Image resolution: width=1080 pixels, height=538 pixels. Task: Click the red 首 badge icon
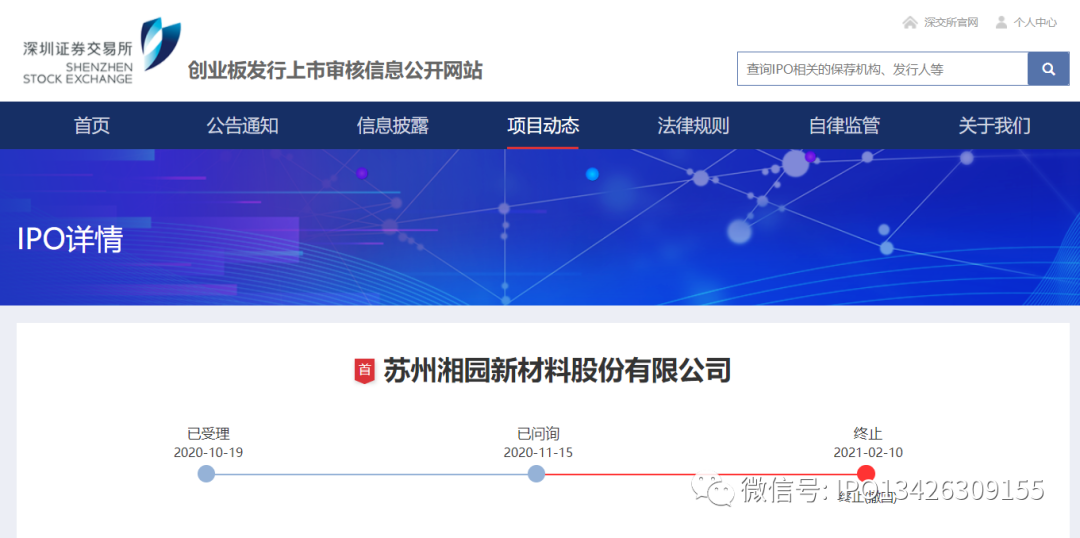tap(364, 371)
